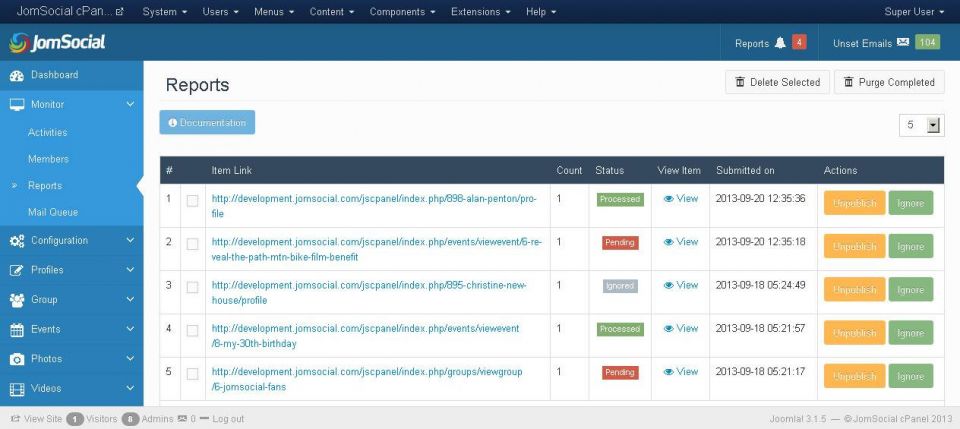This screenshot has height=429, width=960.
Task: Open the Documentation button
Action: (207, 122)
